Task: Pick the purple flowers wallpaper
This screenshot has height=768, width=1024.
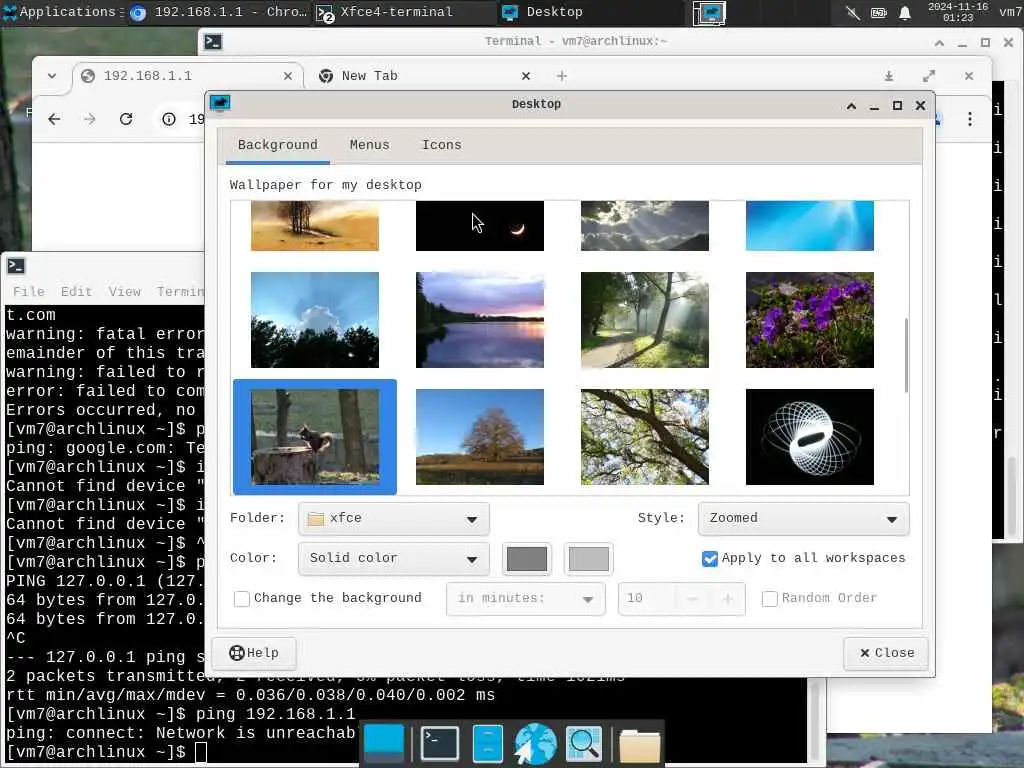Action: click(809, 320)
